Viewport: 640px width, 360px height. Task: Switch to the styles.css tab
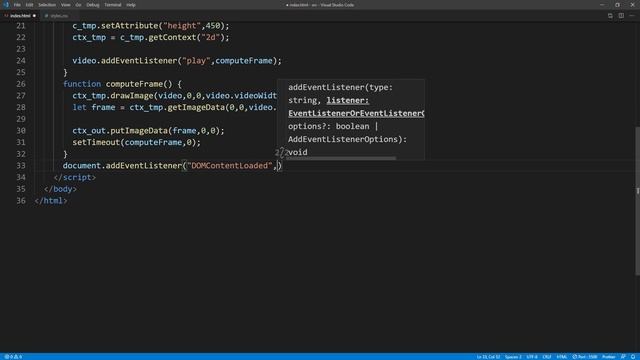click(x=59, y=16)
